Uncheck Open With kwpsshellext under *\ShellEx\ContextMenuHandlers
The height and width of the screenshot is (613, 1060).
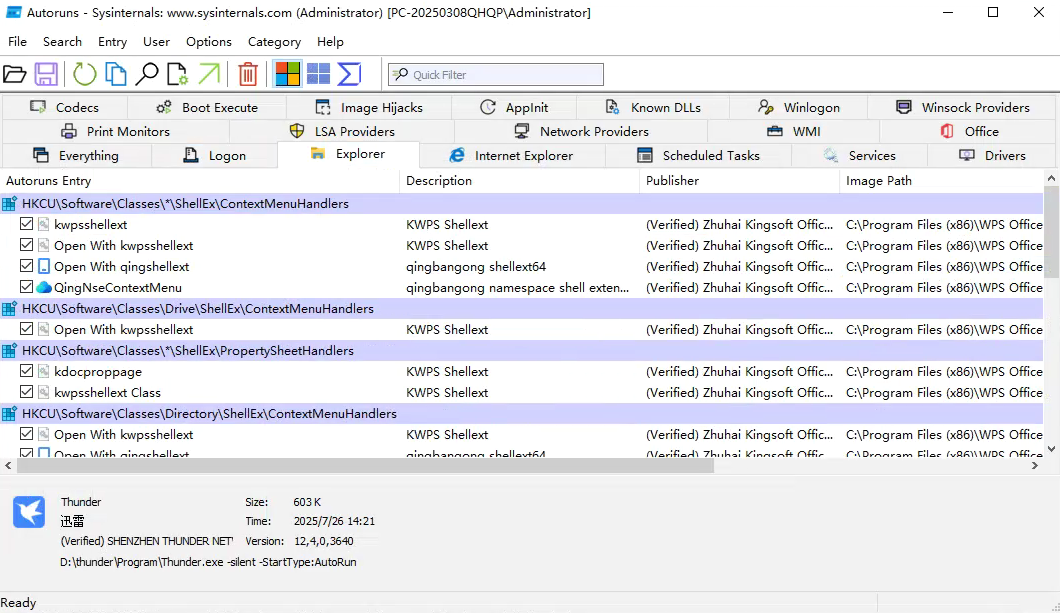26,245
